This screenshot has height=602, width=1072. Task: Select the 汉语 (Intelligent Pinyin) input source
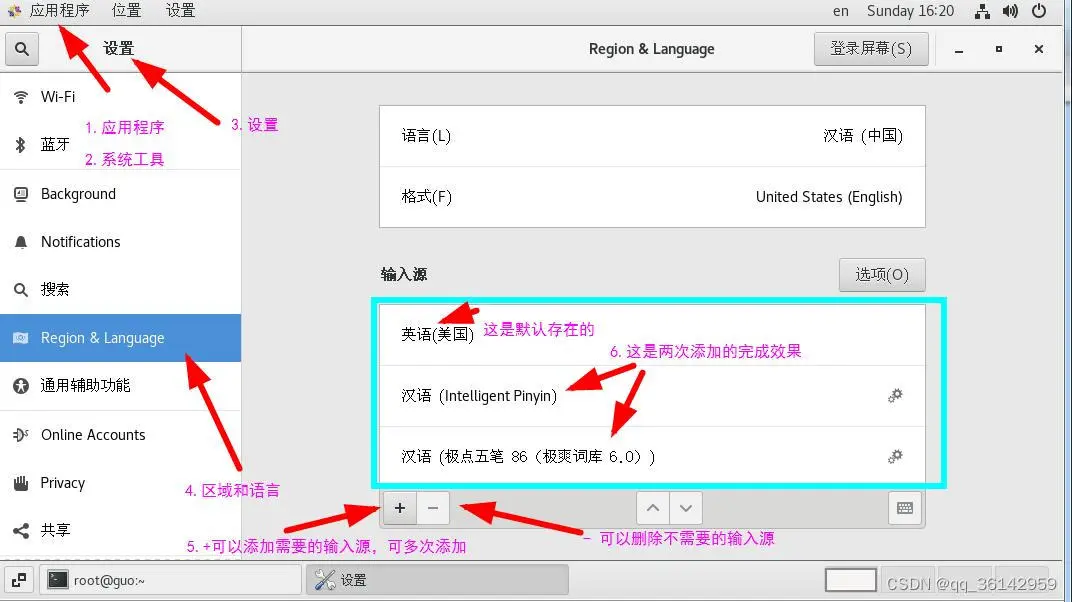pyautogui.click(x=652, y=396)
